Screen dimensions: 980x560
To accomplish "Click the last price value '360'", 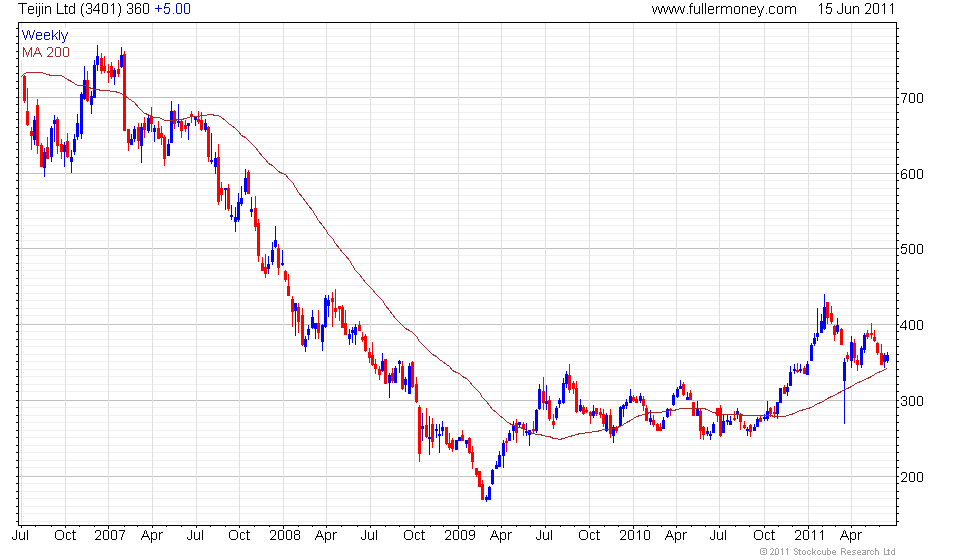I will [138, 9].
